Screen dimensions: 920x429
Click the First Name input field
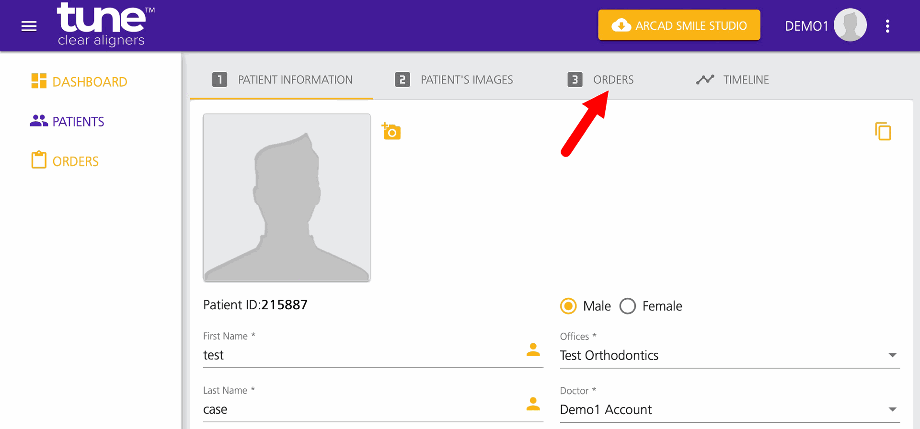tap(373, 355)
